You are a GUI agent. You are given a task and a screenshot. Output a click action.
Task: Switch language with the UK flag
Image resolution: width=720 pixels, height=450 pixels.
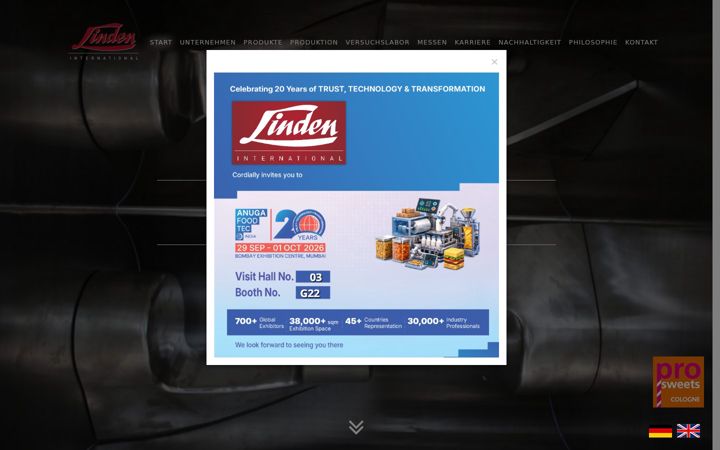click(x=688, y=431)
